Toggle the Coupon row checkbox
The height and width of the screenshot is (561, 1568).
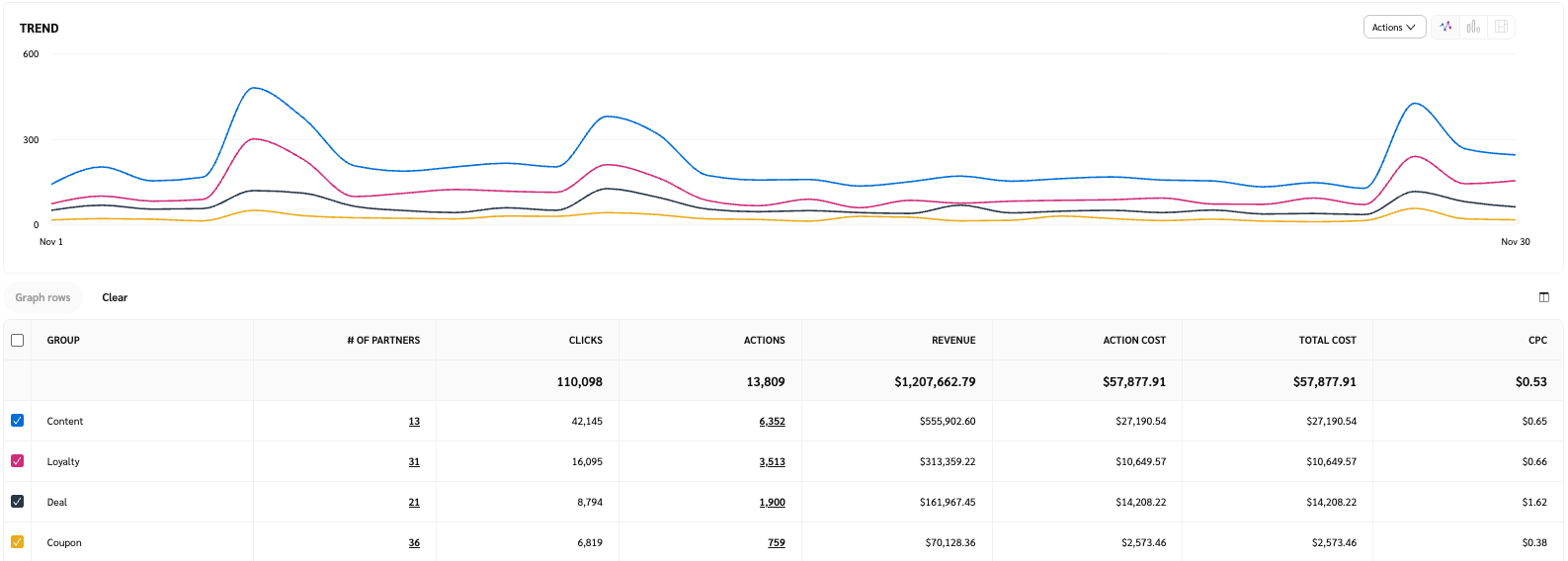[x=17, y=542]
